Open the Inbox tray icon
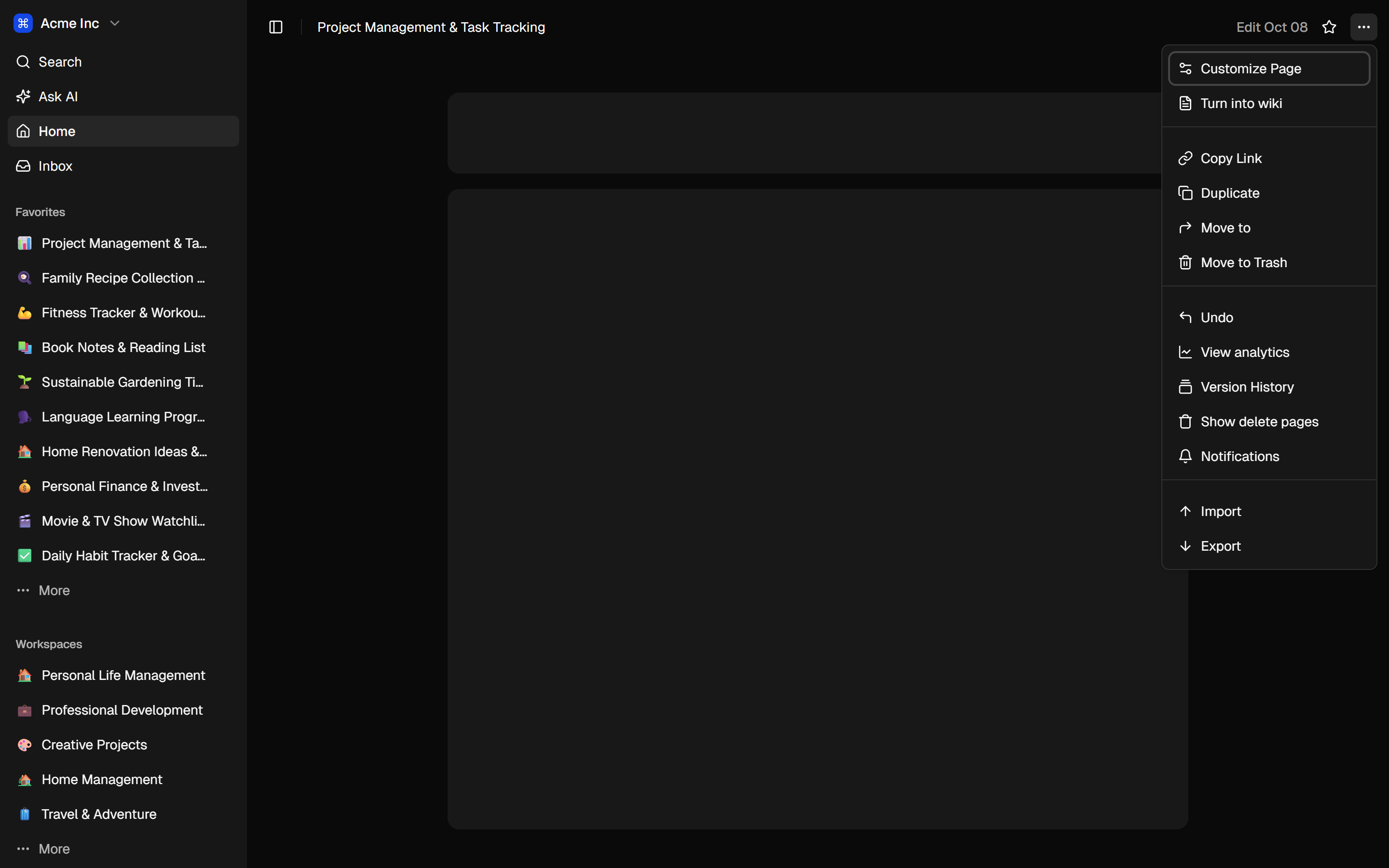This screenshot has width=1389, height=868. pos(23,166)
